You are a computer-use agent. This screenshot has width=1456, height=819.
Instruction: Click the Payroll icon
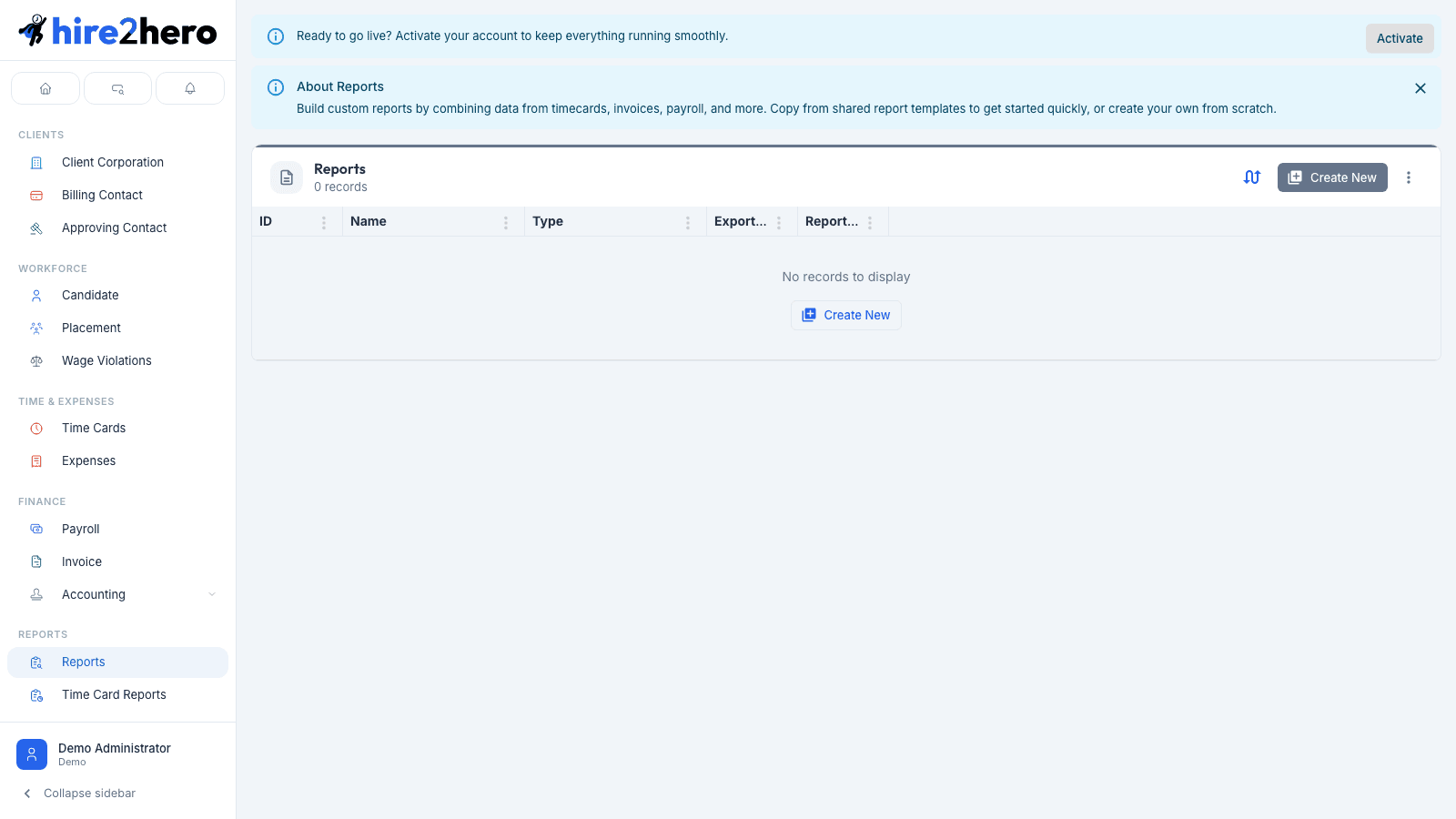pos(36,529)
